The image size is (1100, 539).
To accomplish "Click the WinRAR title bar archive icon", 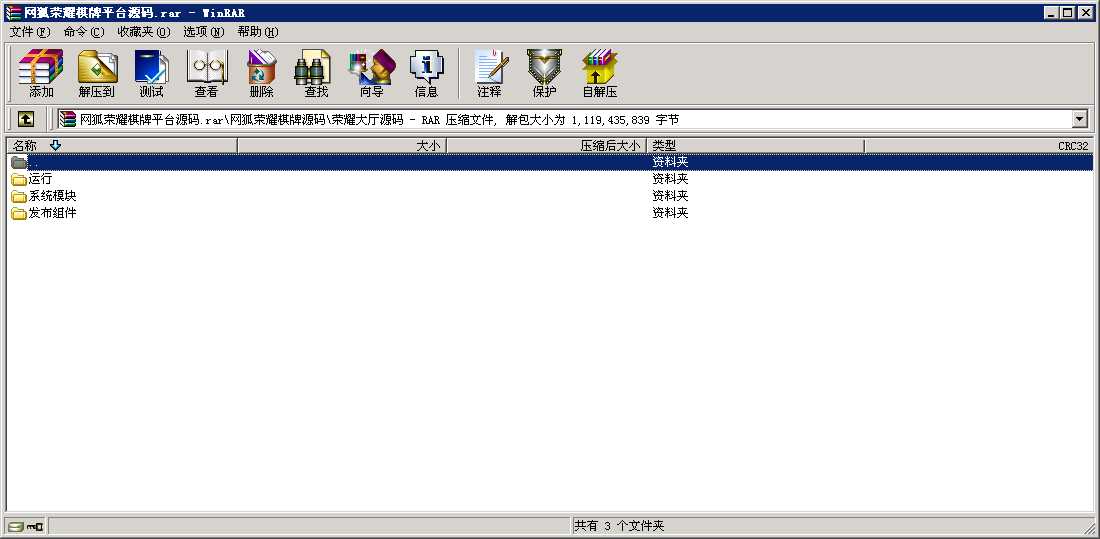I will (13, 13).
